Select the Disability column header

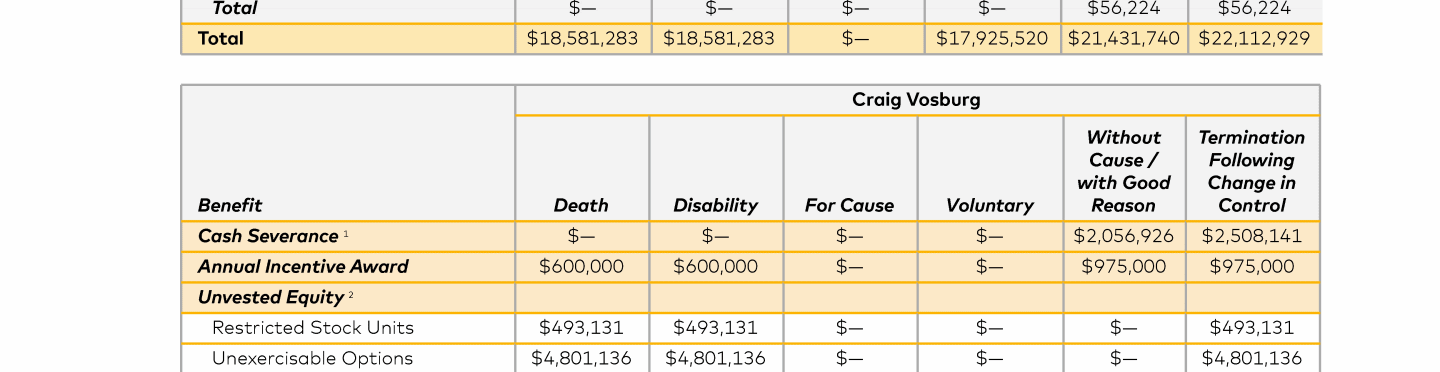(x=715, y=205)
